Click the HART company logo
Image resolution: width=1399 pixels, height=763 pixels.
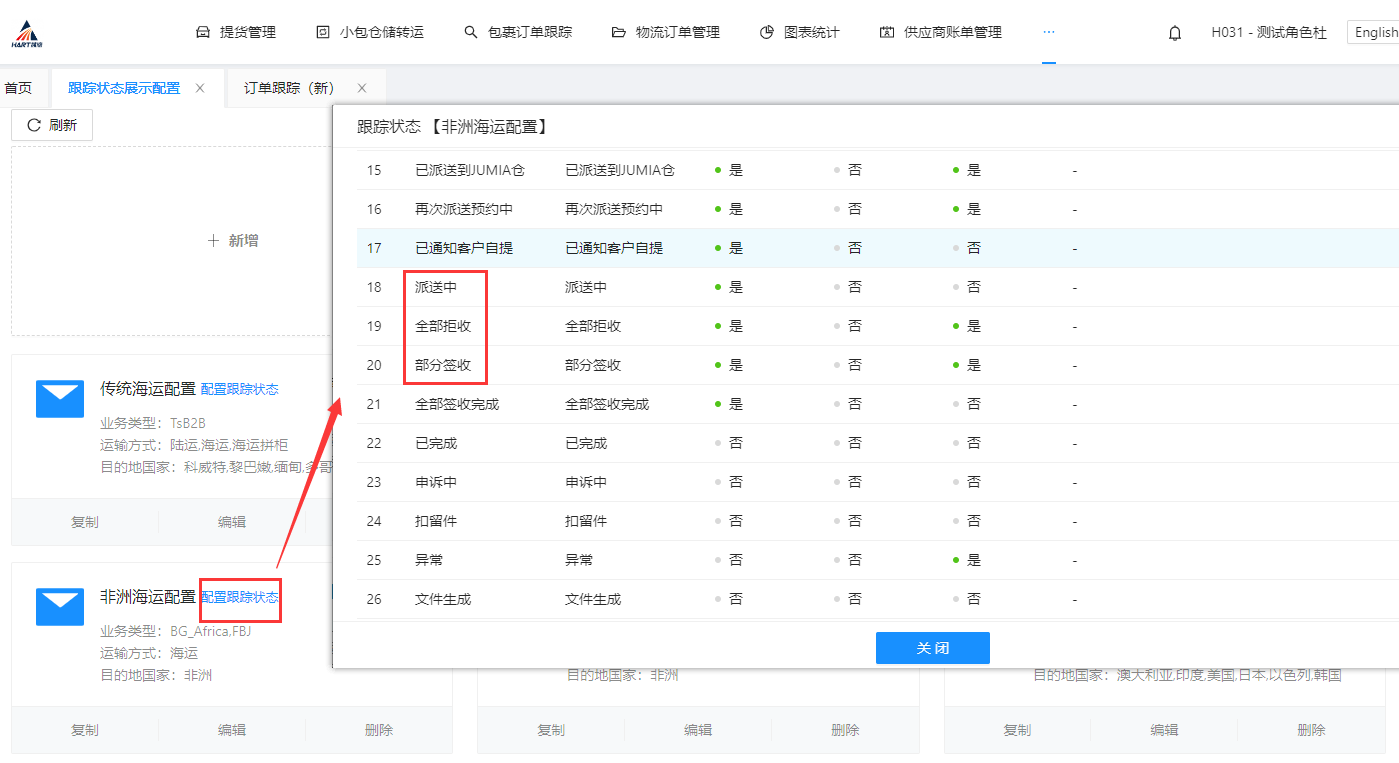27,33
